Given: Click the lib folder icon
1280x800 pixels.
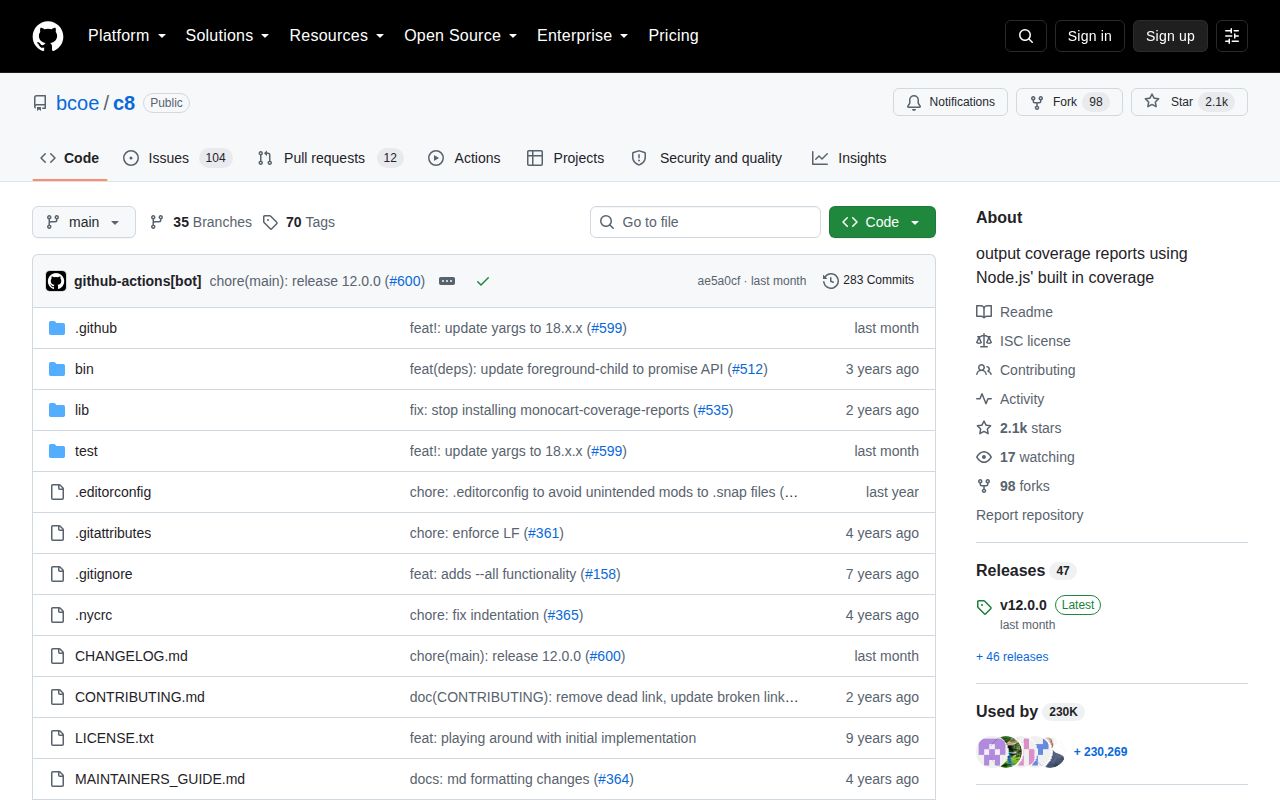Looking at the screenshot, I should pyautogui.click(x=57, y=410).
